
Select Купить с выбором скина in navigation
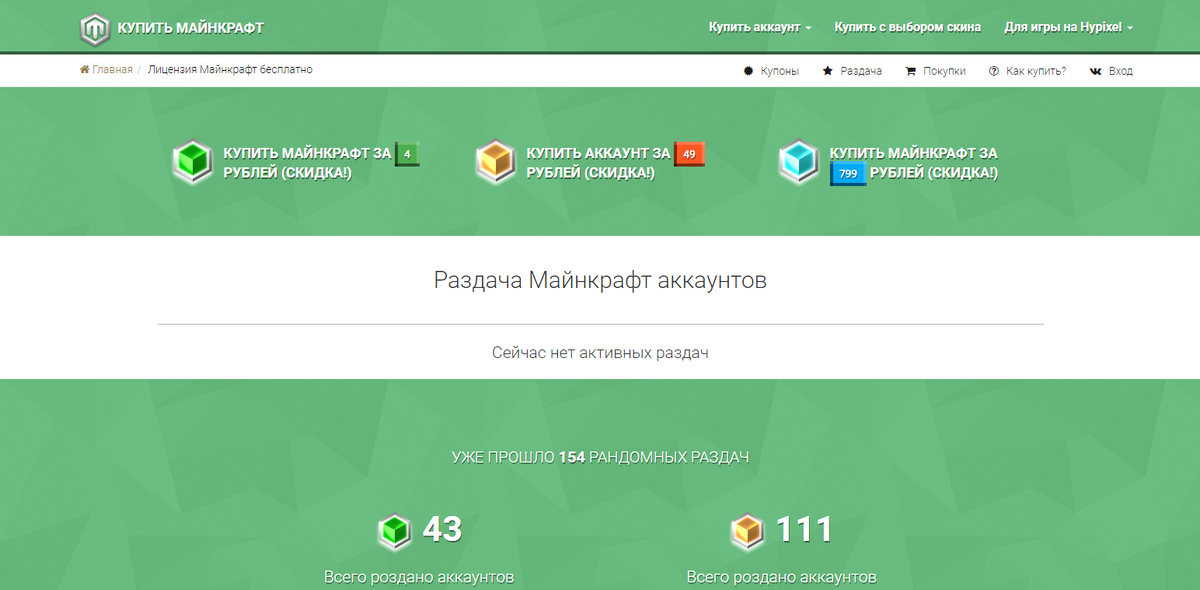[x=906, y=26]
